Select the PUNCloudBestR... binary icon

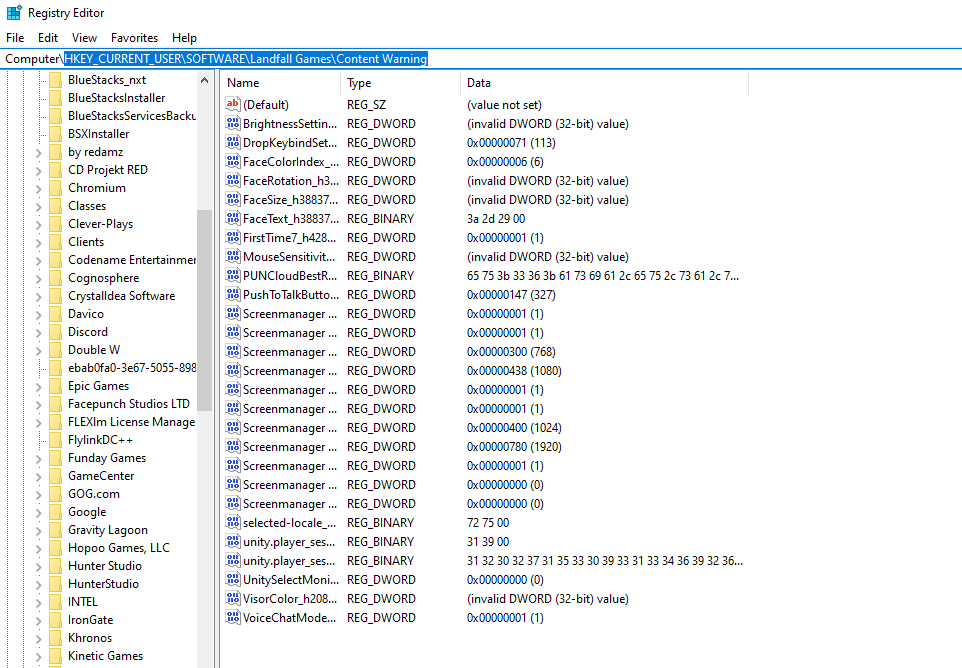[x=233, y=275]
